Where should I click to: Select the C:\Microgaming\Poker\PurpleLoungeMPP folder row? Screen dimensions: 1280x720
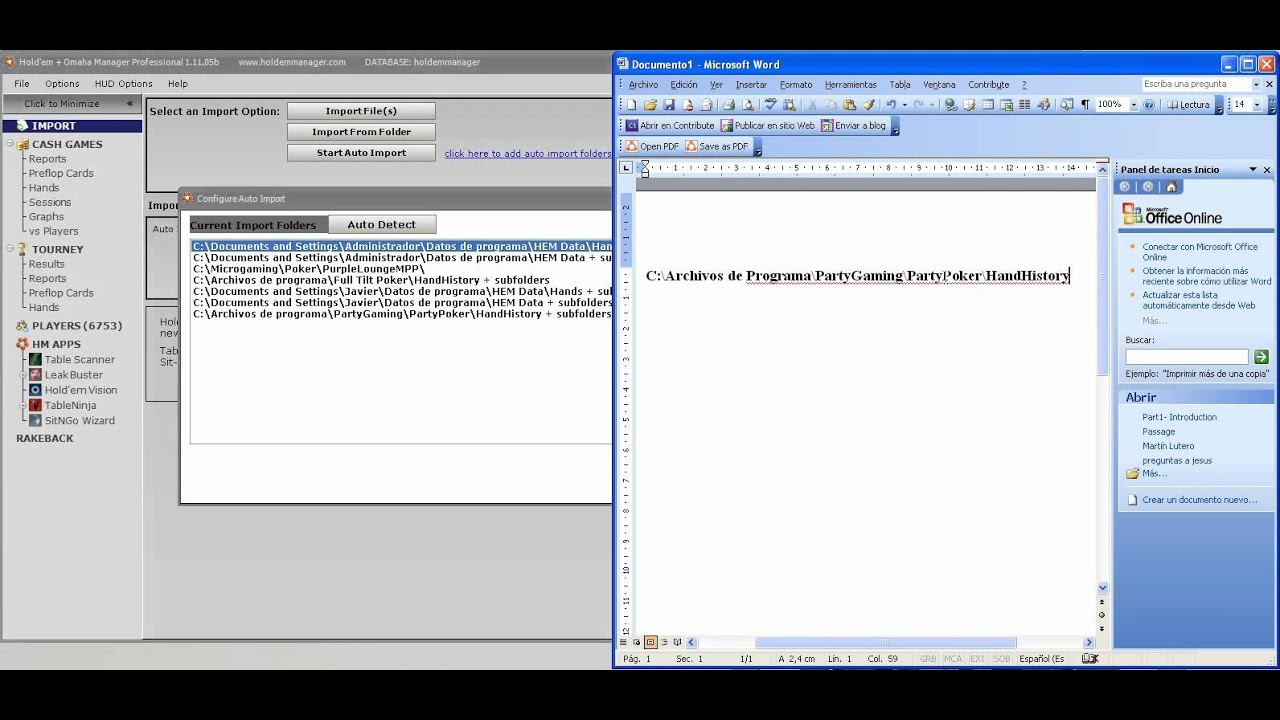click(x=401, y=269)
